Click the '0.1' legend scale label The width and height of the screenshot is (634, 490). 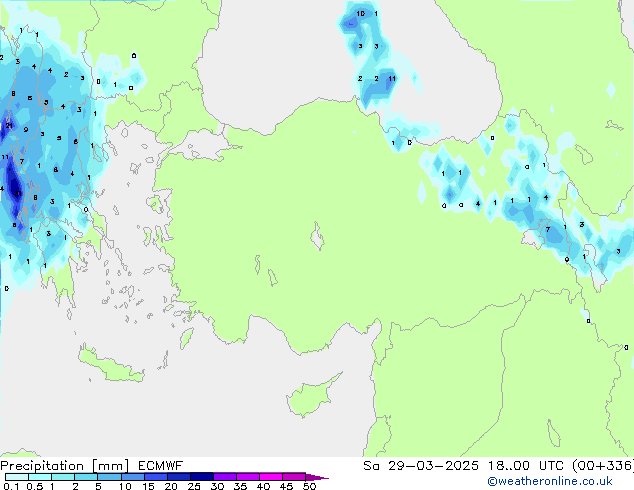tap(11, 486)
